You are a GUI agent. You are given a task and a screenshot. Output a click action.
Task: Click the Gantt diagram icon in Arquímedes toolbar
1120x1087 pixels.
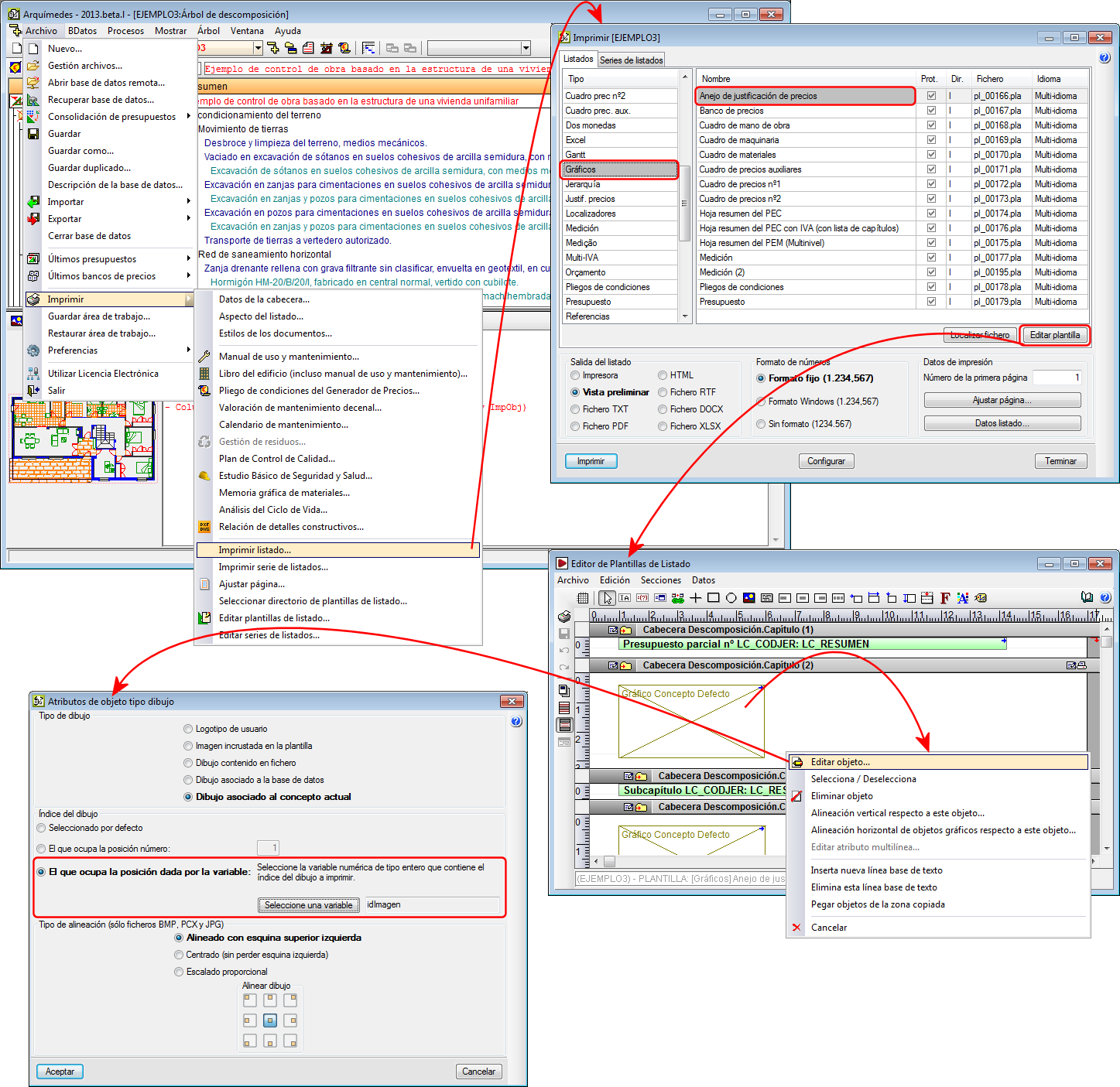pos(368,48)
